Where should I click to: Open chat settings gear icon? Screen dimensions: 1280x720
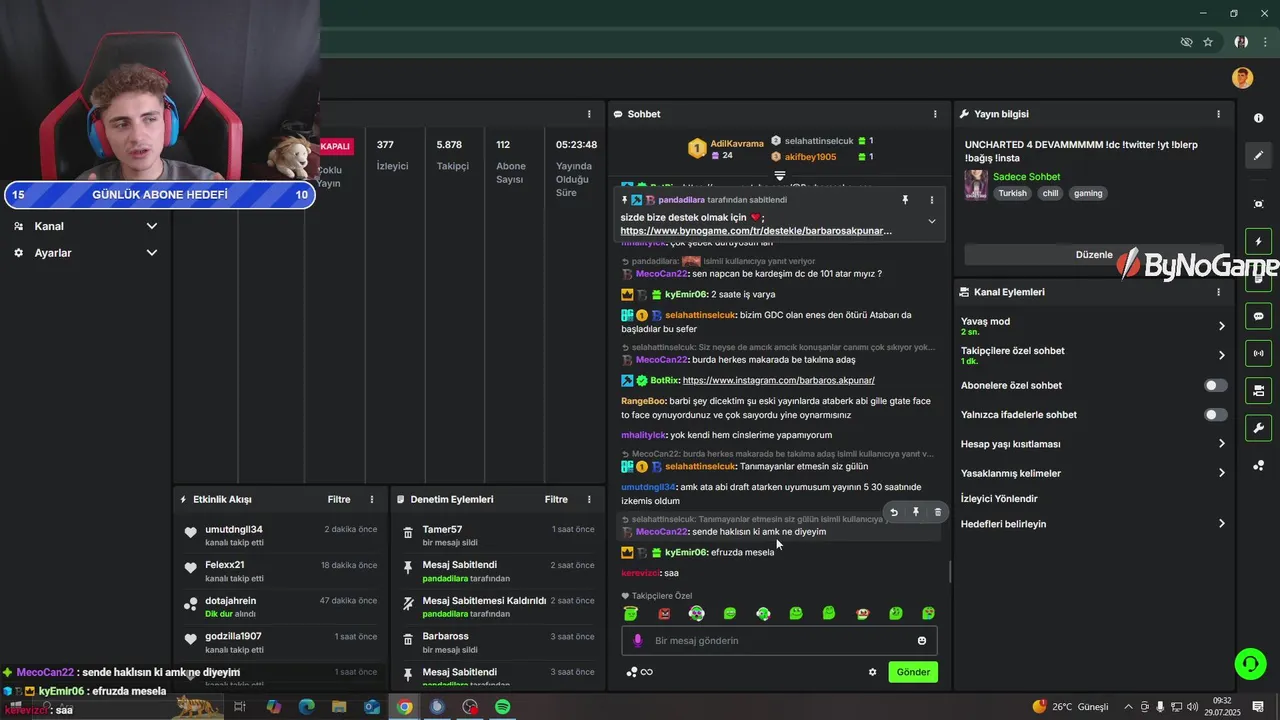pos(872,672)
